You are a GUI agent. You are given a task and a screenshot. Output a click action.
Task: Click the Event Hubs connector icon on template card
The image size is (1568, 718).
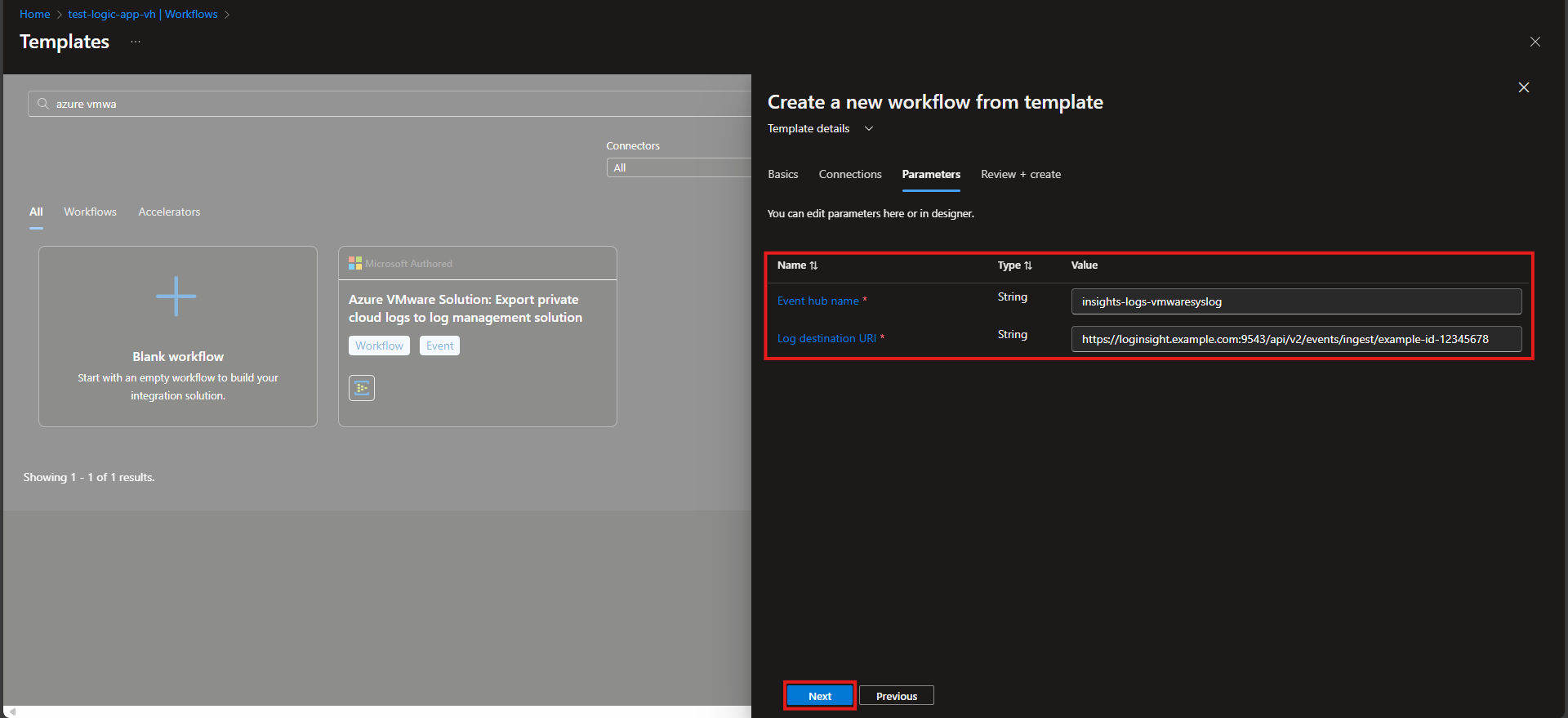(x=362, y=388)
